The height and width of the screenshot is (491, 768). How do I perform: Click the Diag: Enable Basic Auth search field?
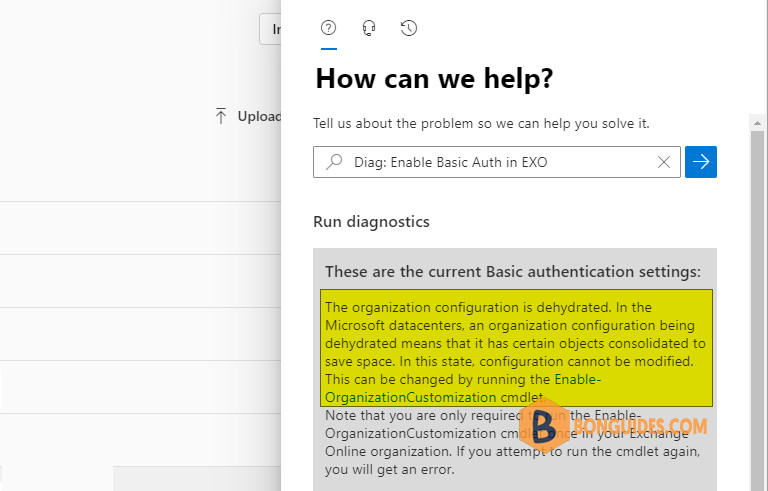pyautogui.click(x=497, y=162)
